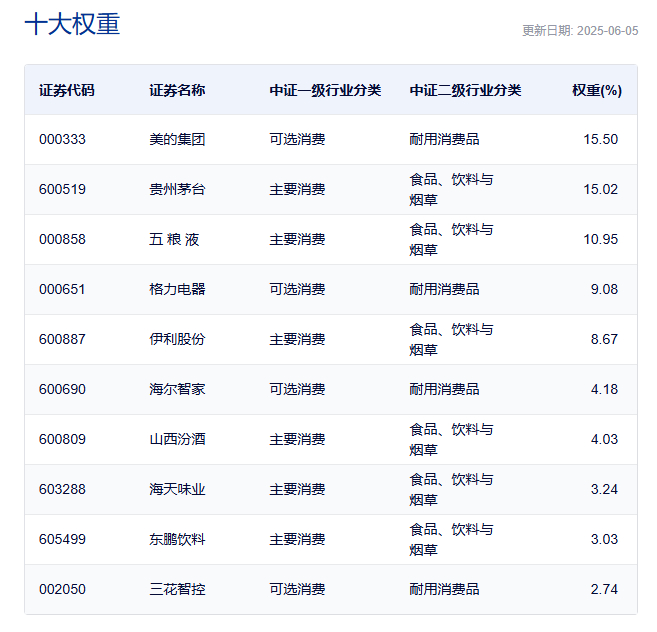The height and width of the screenshot is (632, 657).
Task: Select stock name 海尔智家
Action: coord(177,389)
